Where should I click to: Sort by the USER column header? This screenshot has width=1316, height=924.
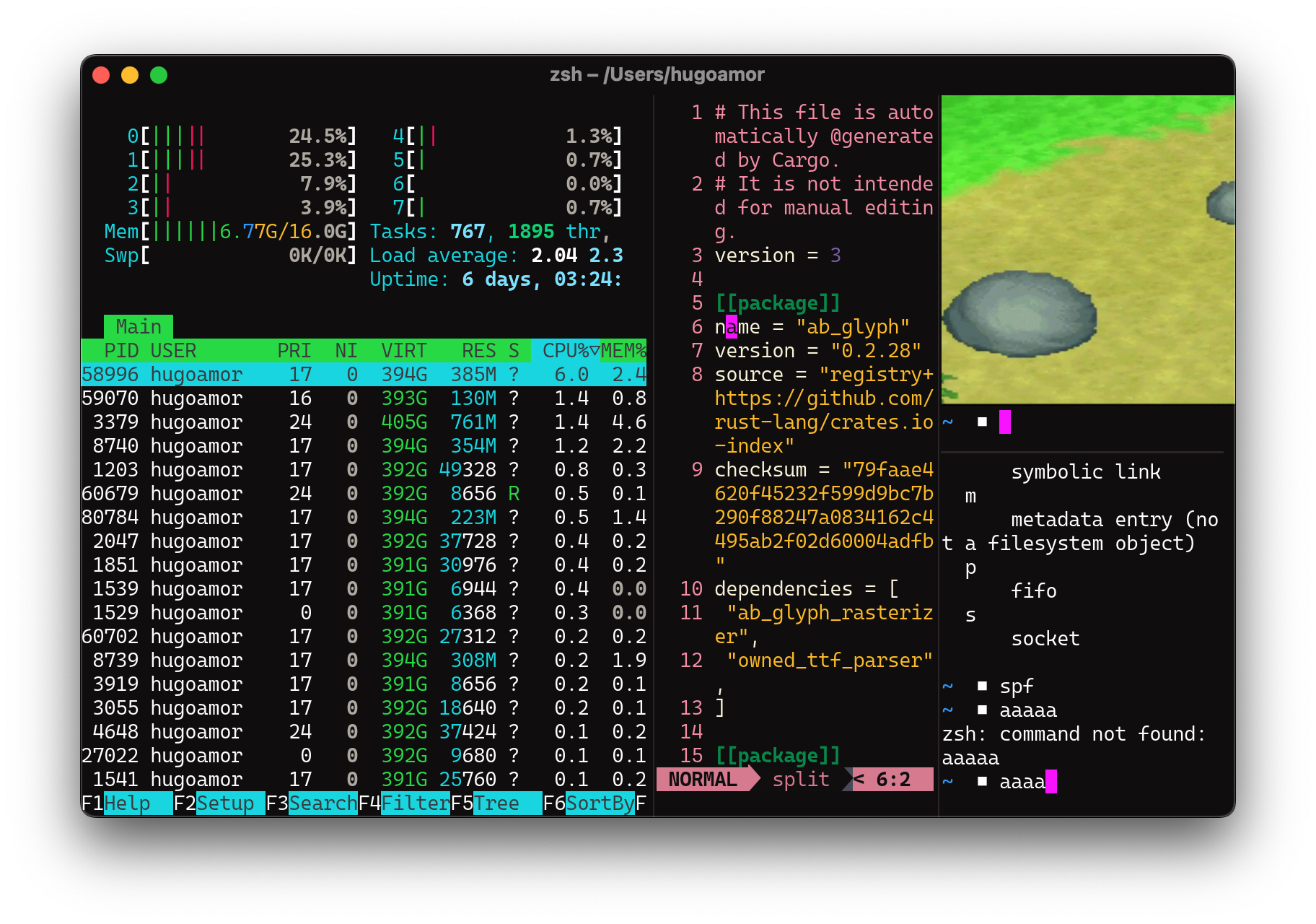pos(173,350)
